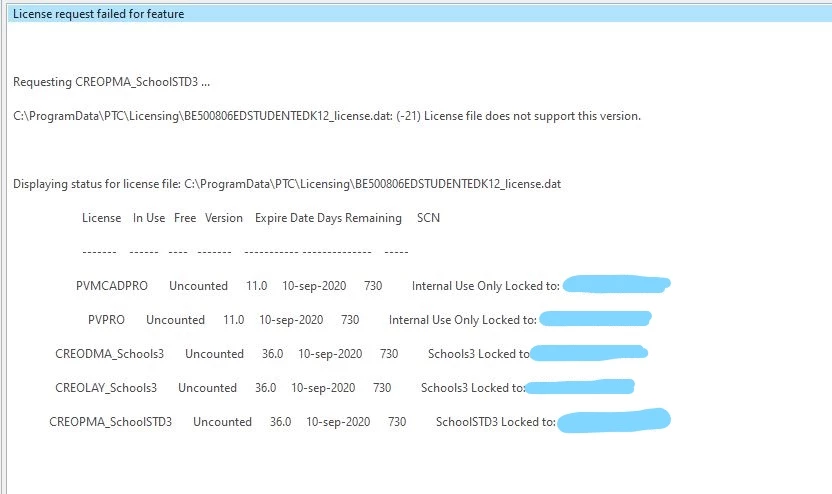Image resolution: width=832 pixels, height=494 pixels.
Task: Click 'Uncounted' in the CREODMA_Schools3 row
Action: coord(214,354)
